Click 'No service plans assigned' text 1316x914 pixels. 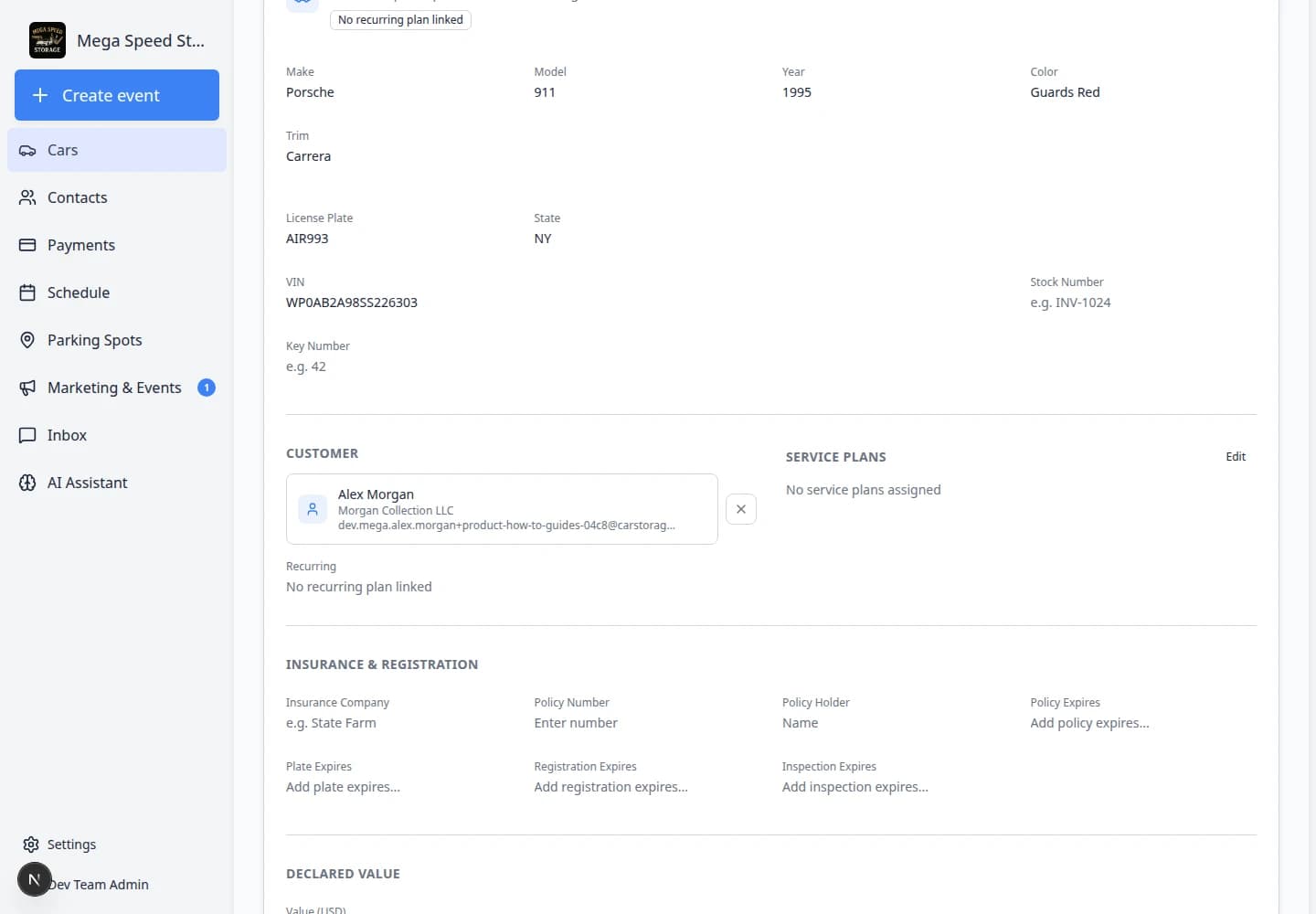[x=864, y=490]
